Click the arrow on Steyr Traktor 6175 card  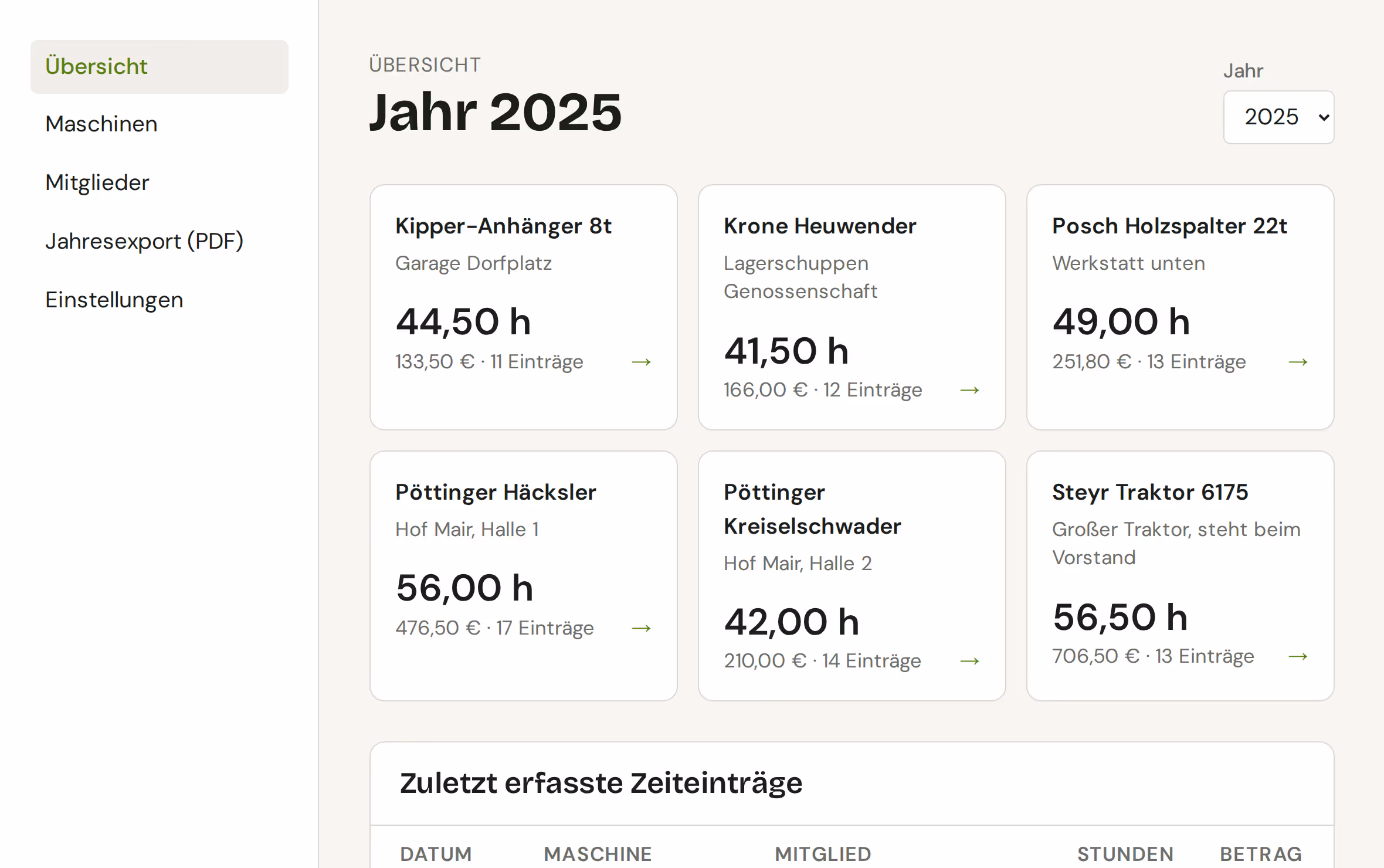pos(1298,657)
